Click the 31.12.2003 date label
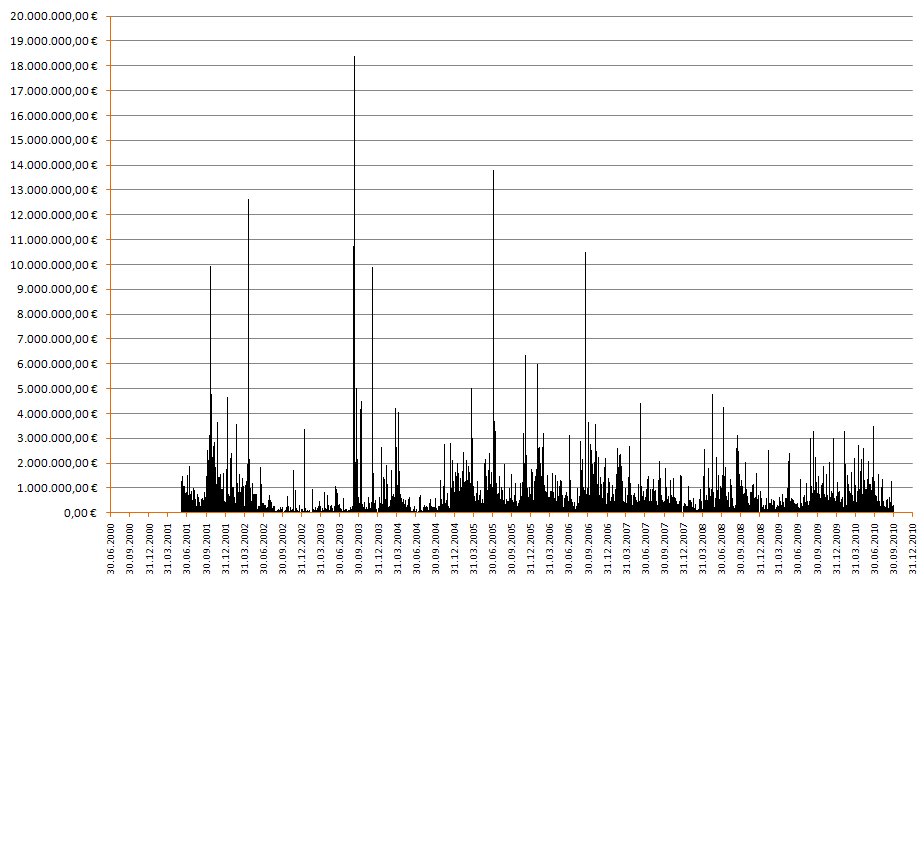 [x=379, y=549]
